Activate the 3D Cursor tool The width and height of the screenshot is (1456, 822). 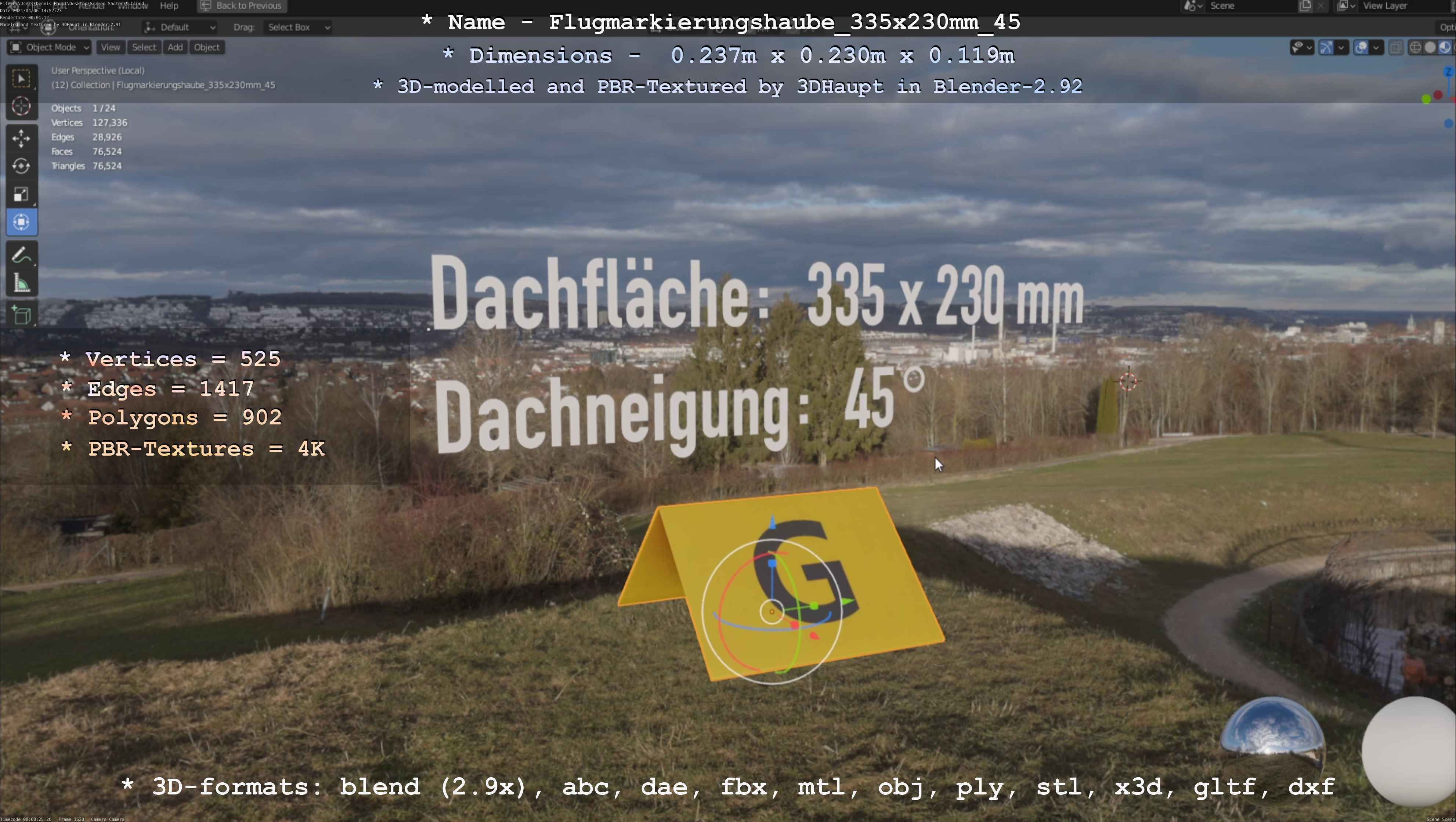tap(21, 106)
